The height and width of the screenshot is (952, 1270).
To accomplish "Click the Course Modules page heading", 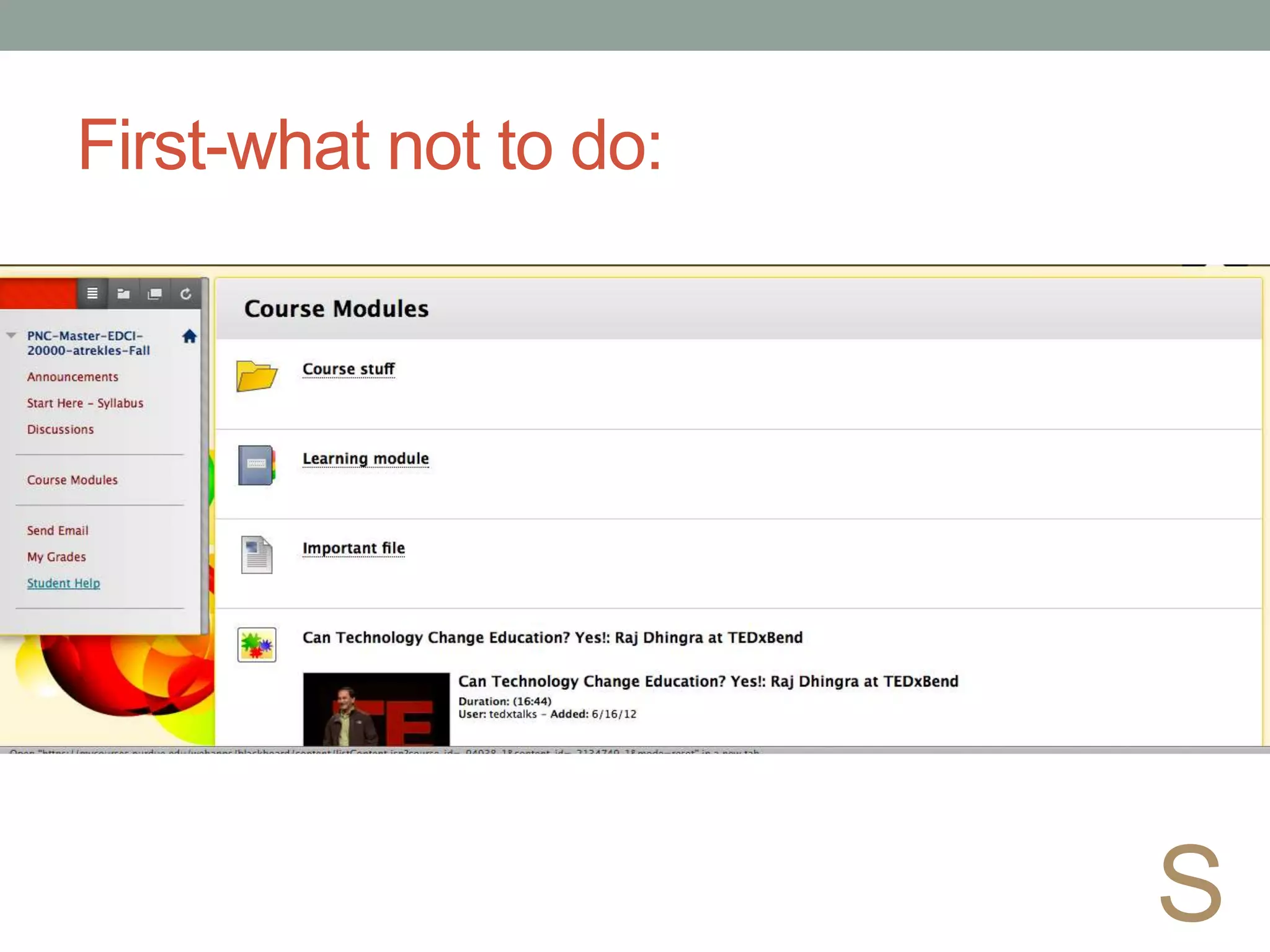I will (x=336, y=309).
